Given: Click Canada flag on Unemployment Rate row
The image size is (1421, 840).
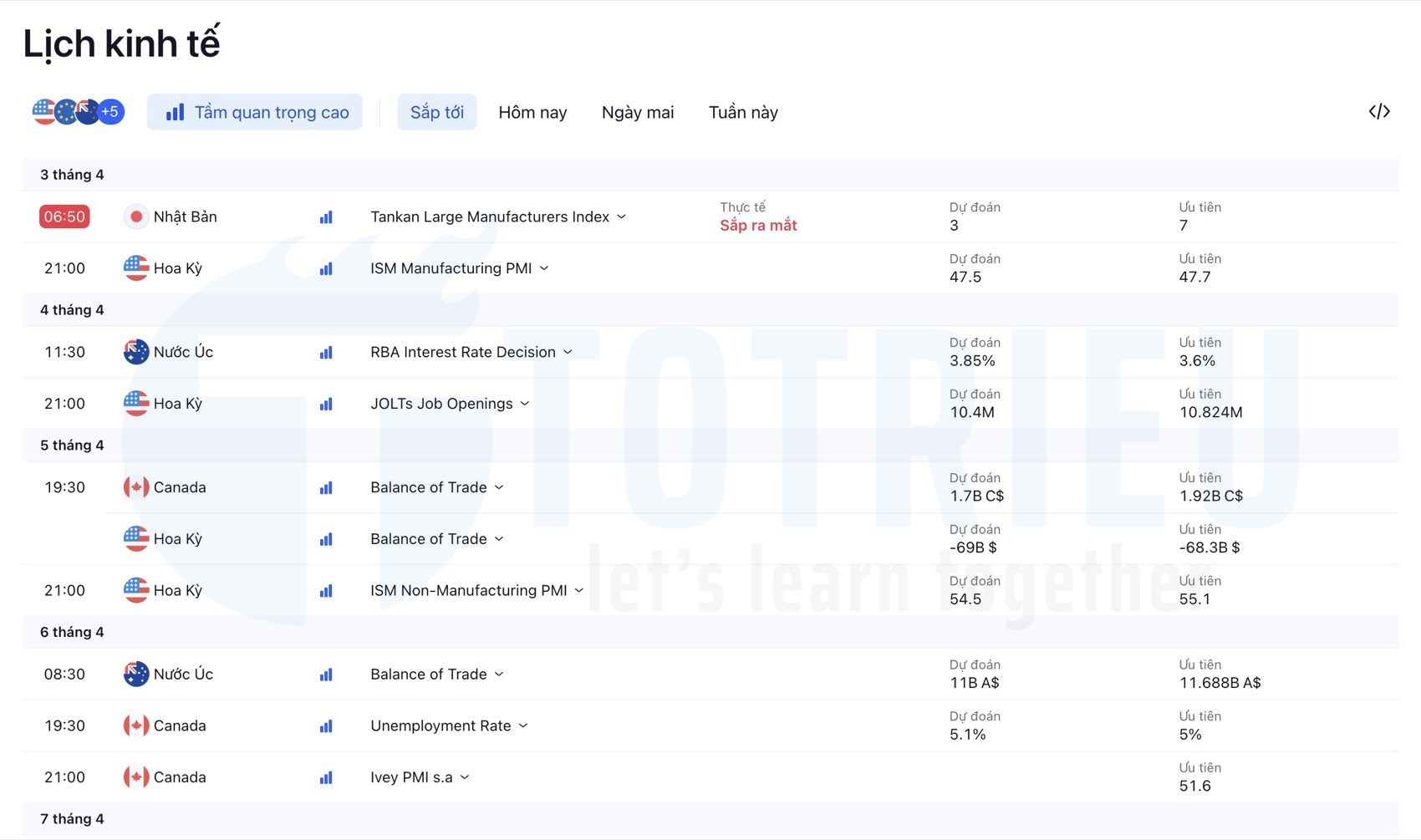Looking at the screenshot, I should [135, 725].
